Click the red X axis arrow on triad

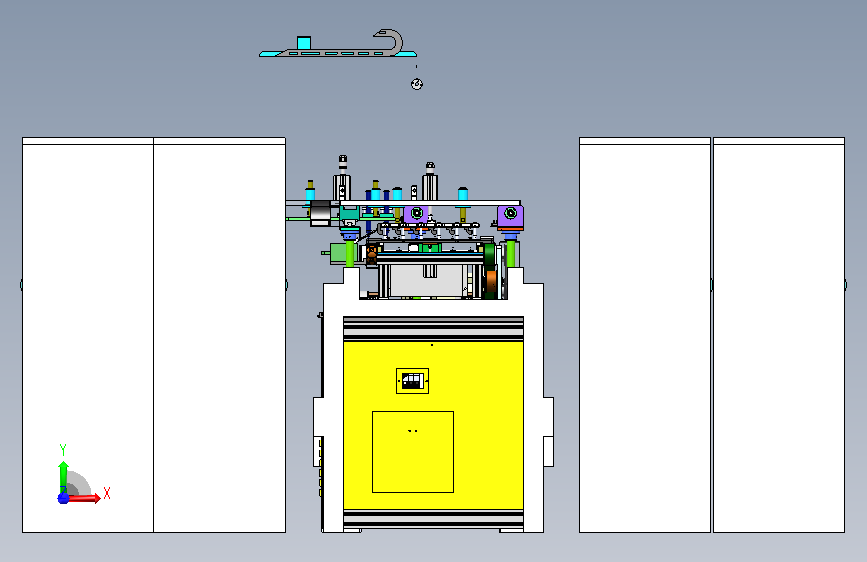pyautogui.click(x=86, y=498)
